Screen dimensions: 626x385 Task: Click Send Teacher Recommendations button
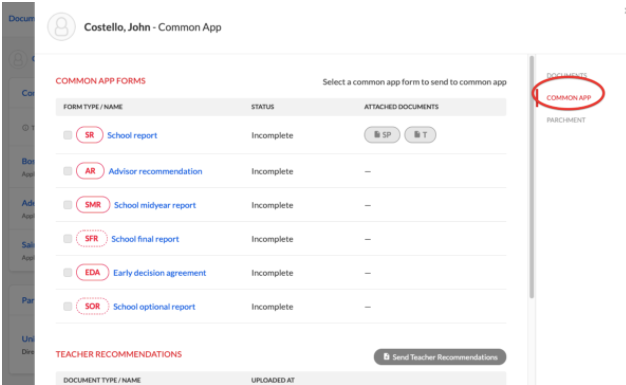440,357
